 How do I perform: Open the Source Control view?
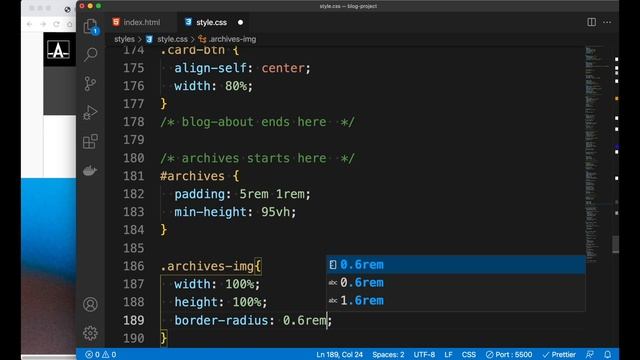tap(90, 84)
